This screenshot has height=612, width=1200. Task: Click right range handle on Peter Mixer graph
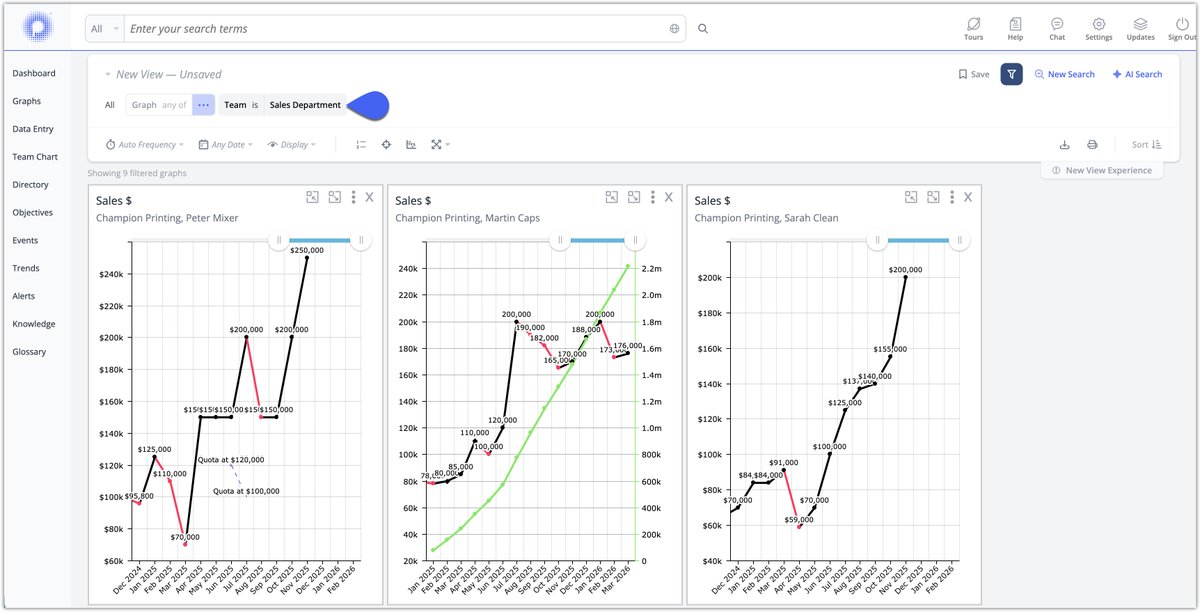click(361, 240)
